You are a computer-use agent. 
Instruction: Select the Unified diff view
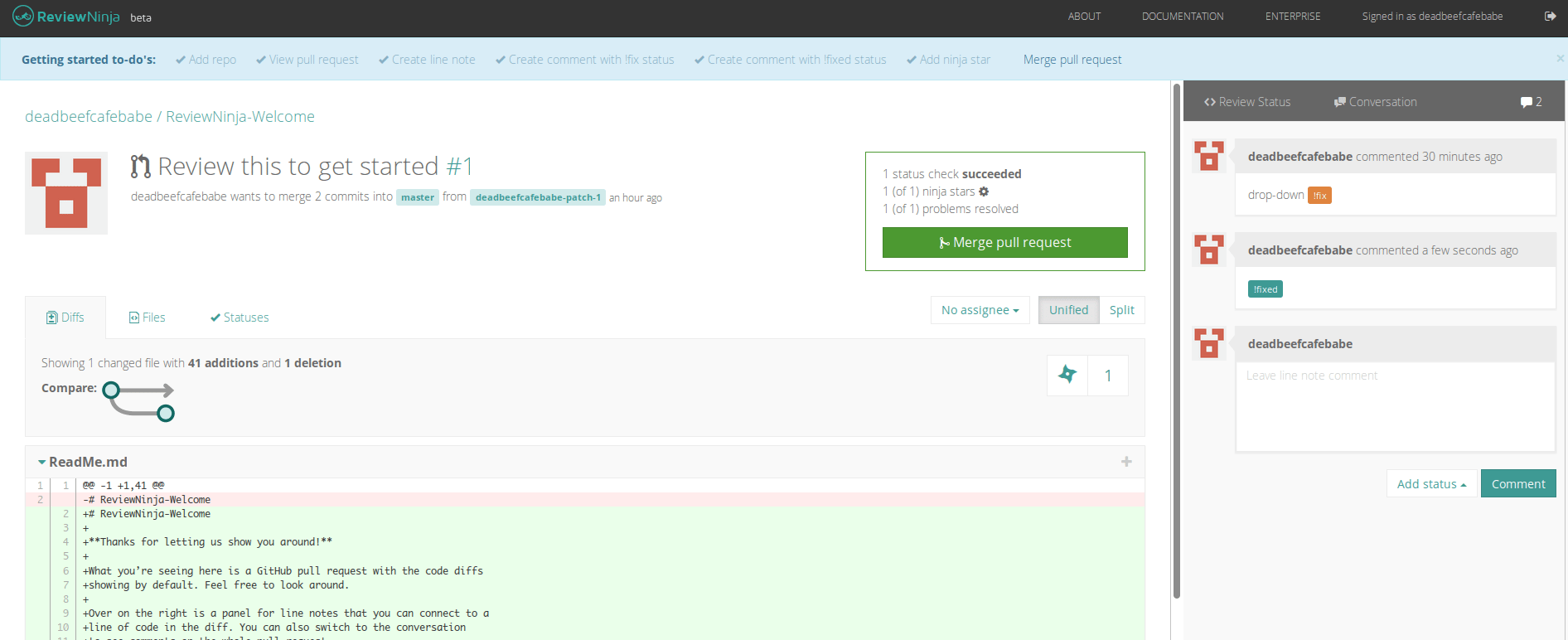click(1068, 310)
